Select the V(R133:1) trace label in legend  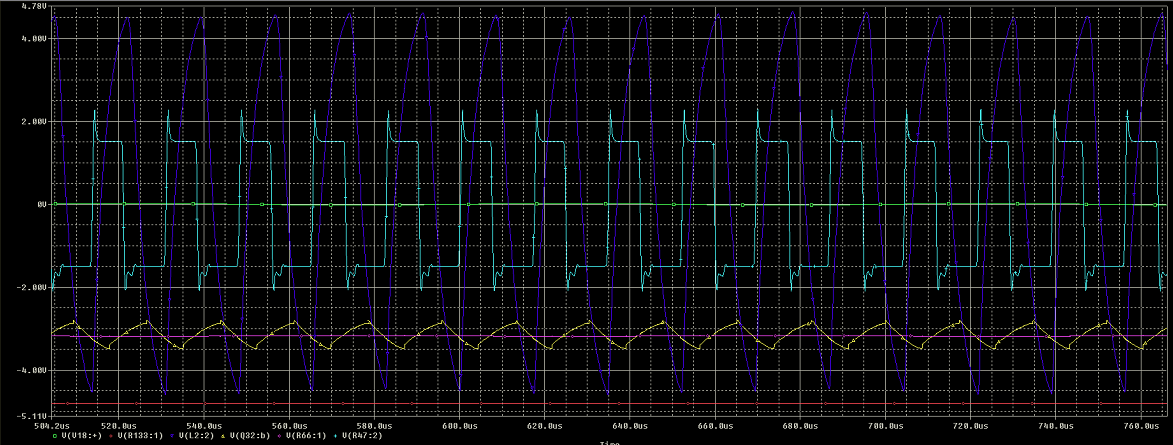tap(140, 436)
